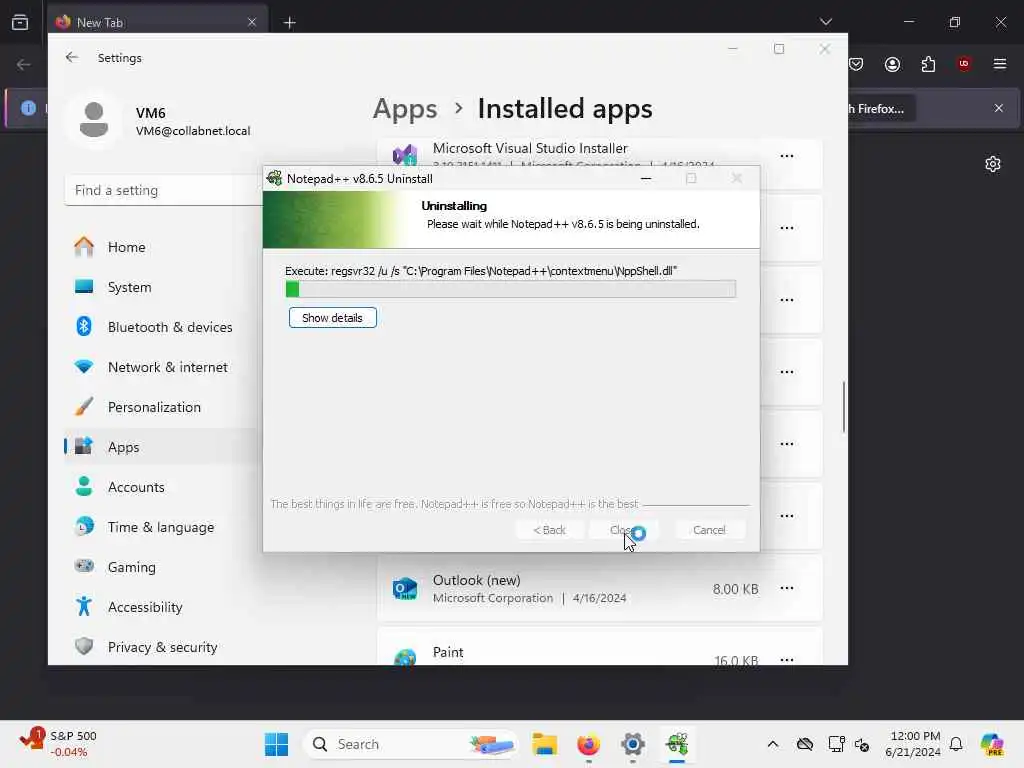Open Firefox from taskbar
The image size is (1024, 768).
[588, 744]
